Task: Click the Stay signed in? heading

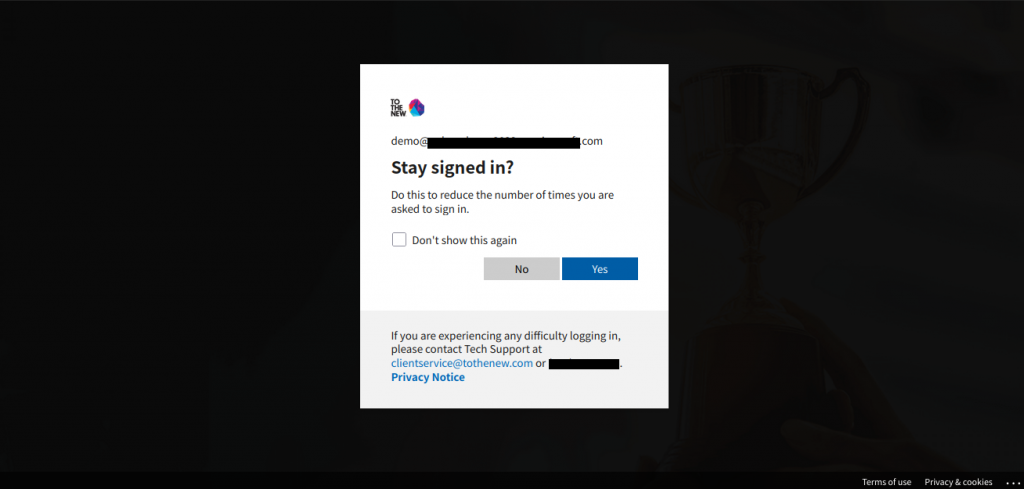Action: click(x=453, y=168)
